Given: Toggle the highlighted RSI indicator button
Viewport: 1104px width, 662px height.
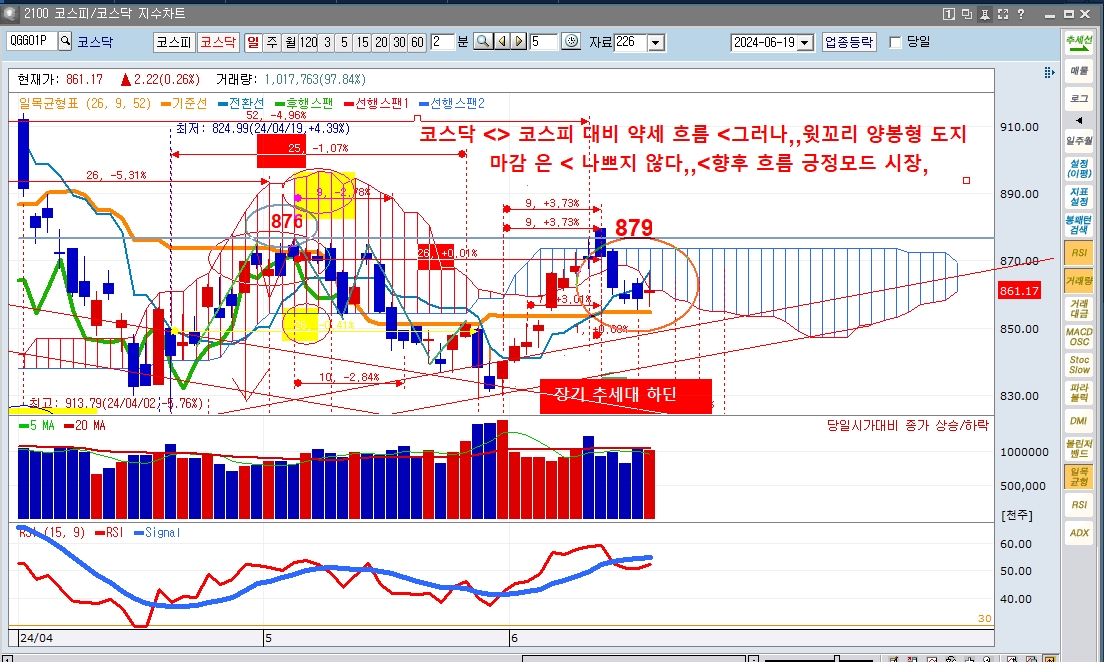Looking at the screenshot, I should point(1079,253).
